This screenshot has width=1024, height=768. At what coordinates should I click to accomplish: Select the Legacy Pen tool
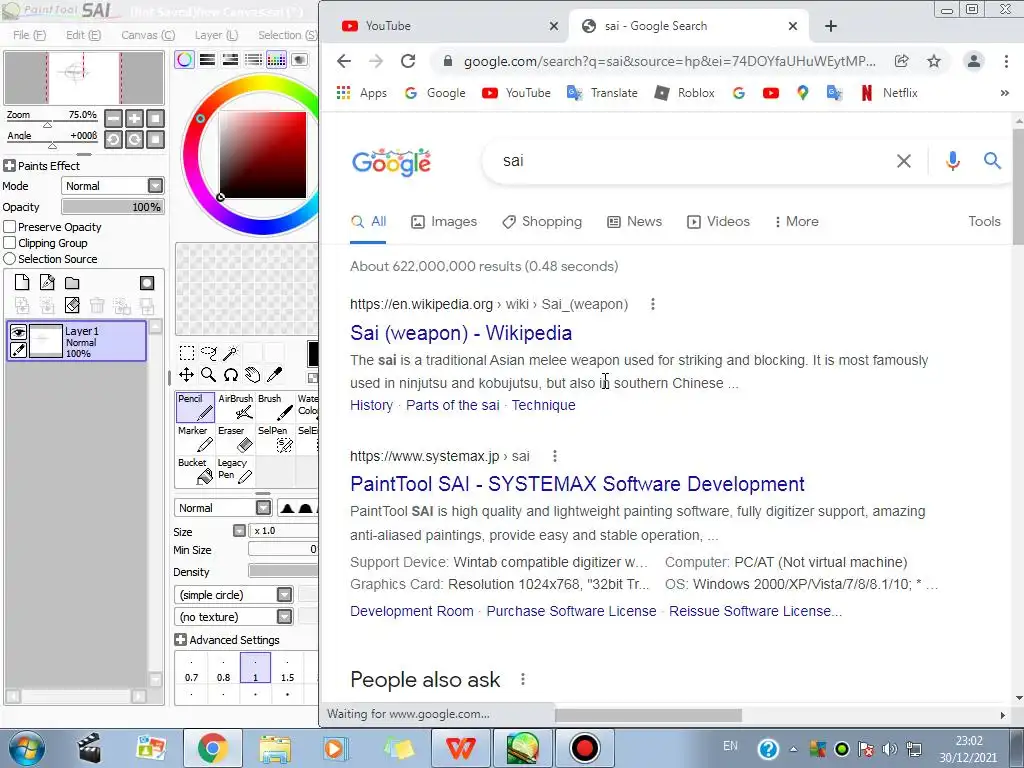click(235, 471)
